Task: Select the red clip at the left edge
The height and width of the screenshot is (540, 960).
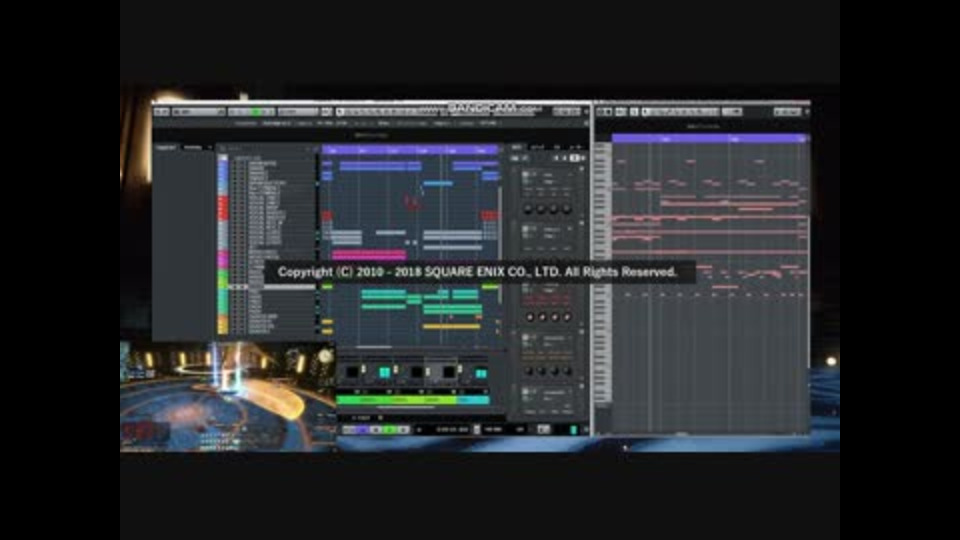Action: (327, 216)
